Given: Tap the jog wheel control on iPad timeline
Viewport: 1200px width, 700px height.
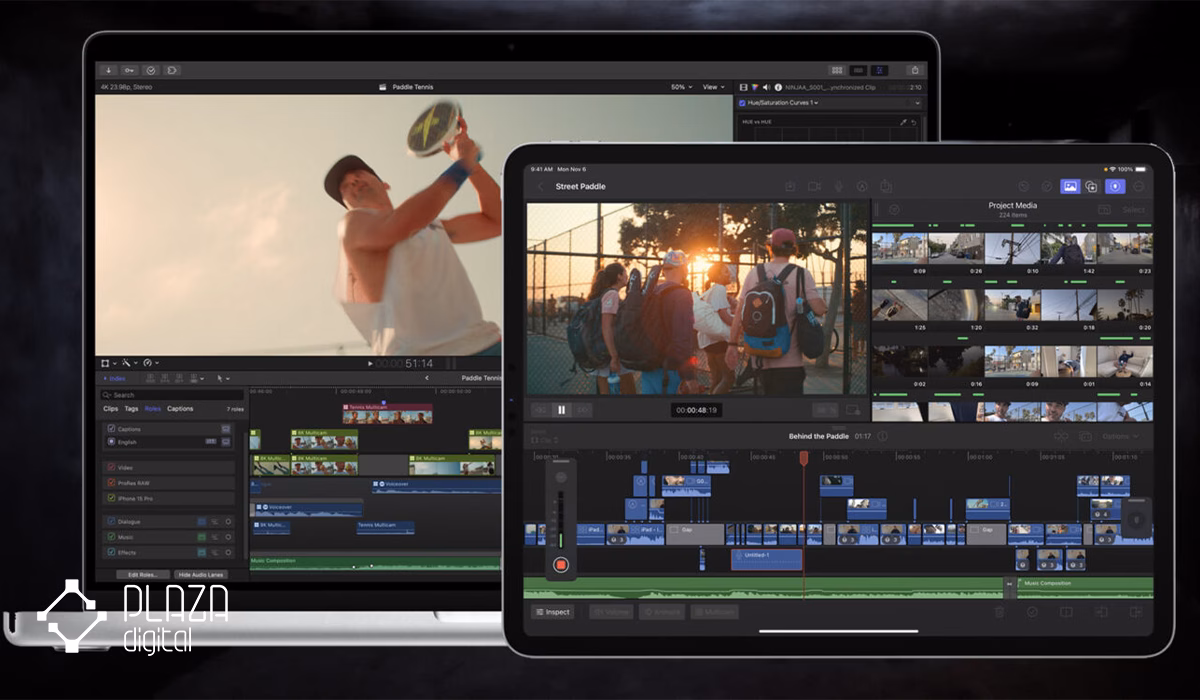Looking at the screenshot, I should [x=1136, y=519].
